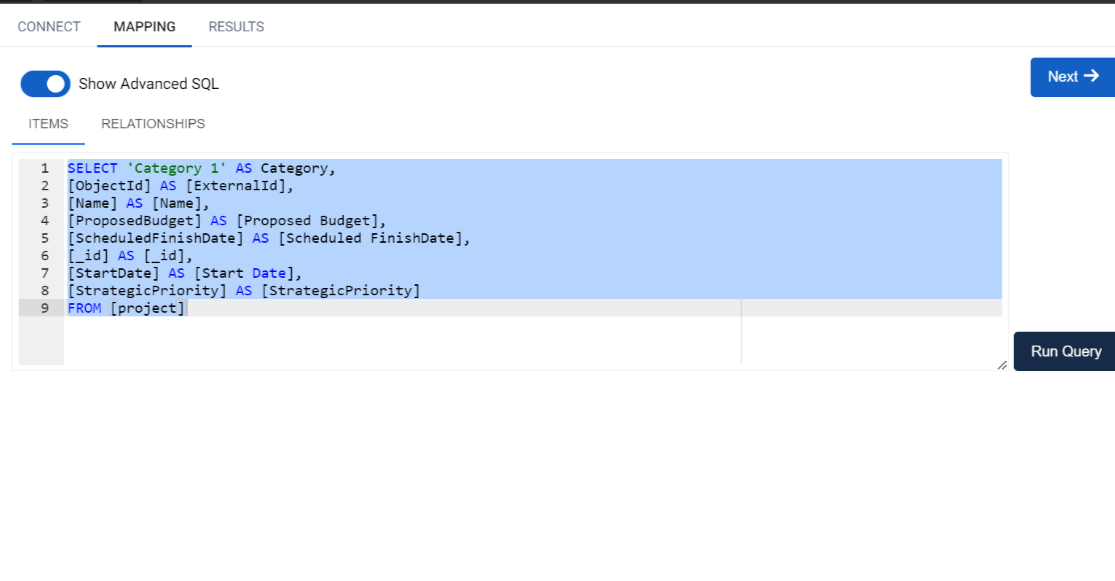The width and height of the screenshot is (1115, 581).
Task: Run the SQL query
Action: click(1065, 351)
